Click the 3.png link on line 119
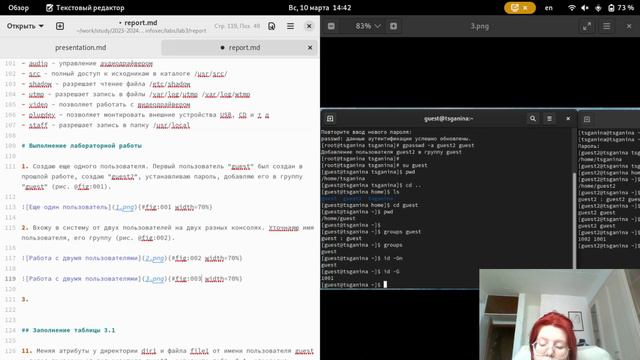The width and height of the screenshot is (640, 360). tap(156, 279)
